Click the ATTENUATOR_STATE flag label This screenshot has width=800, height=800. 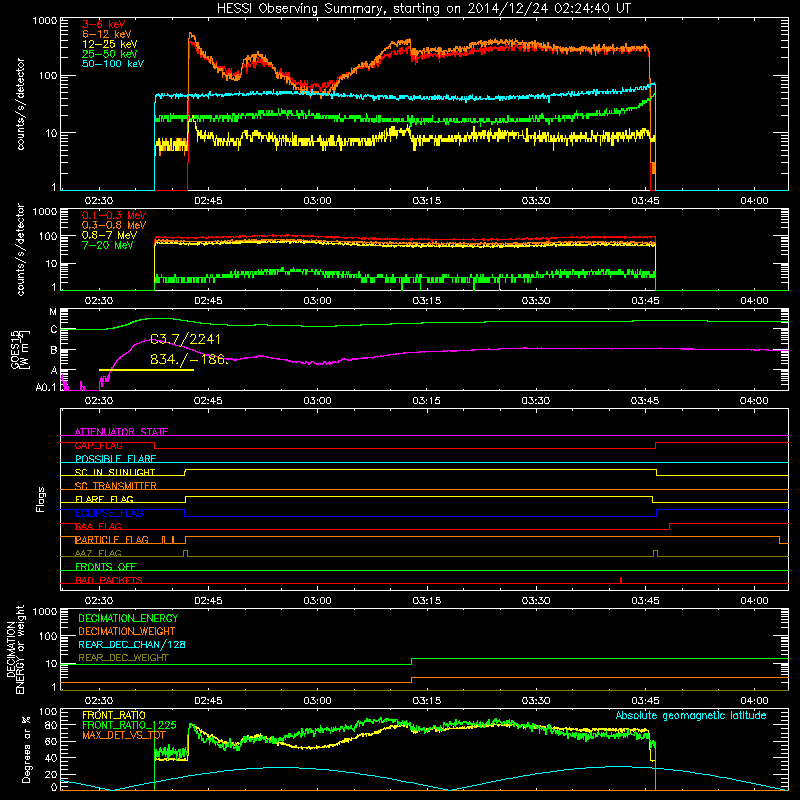click(x=121, y=432)
